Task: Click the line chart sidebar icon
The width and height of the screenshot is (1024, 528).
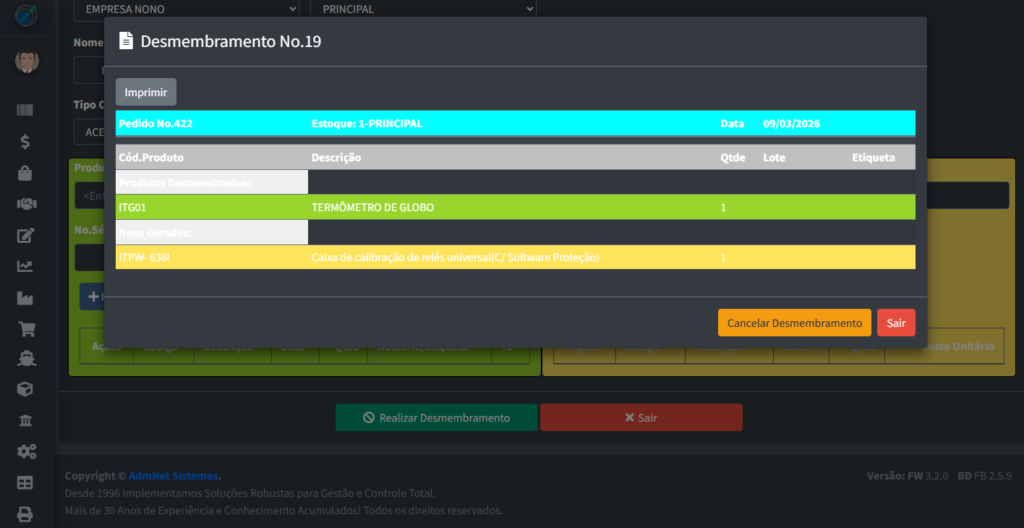Action: [x=26, y=266]
